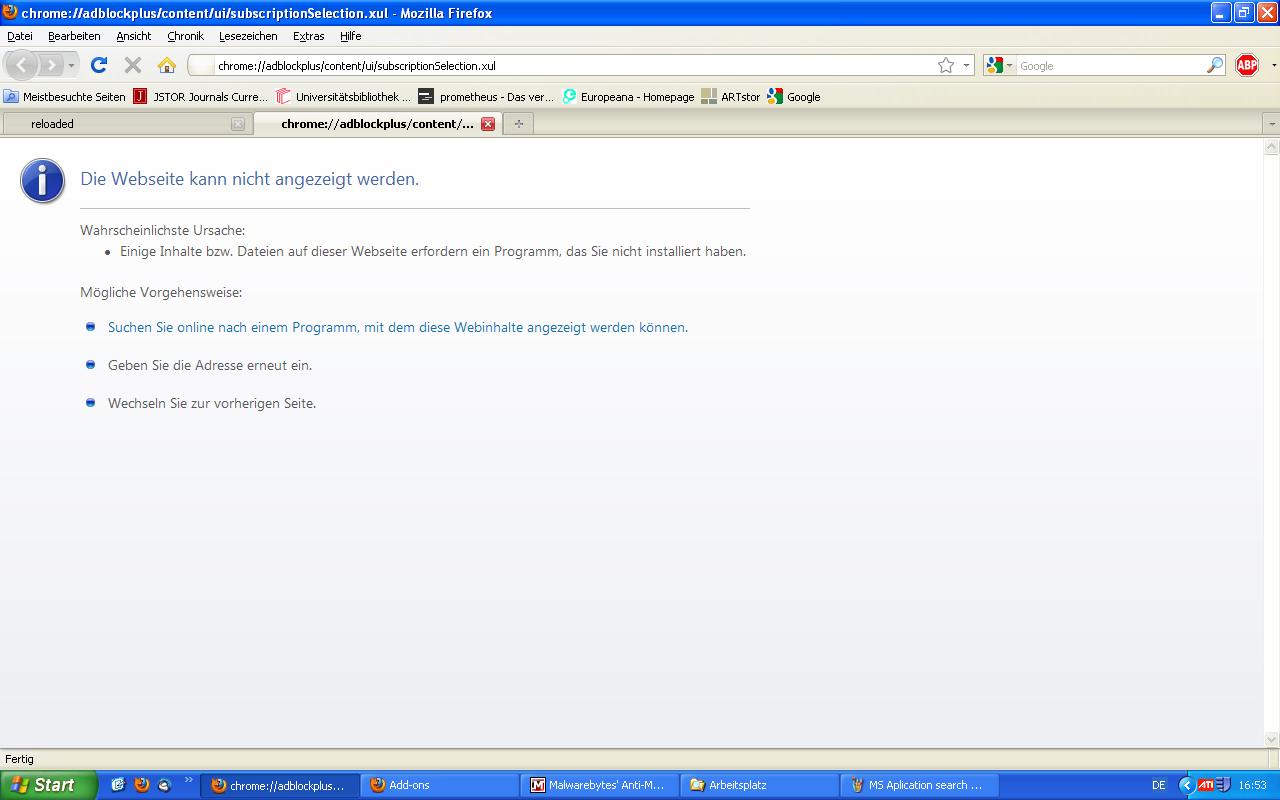Close the reloaded tab
This screenshot has width=1280, height=800.
[237, 124]
